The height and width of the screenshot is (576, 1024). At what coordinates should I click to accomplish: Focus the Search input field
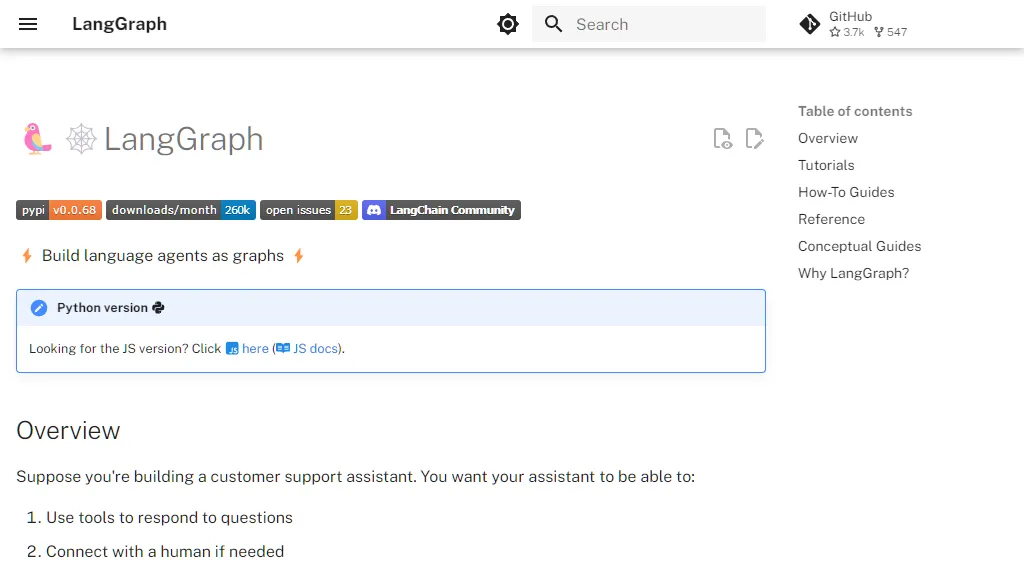point(648,24)
